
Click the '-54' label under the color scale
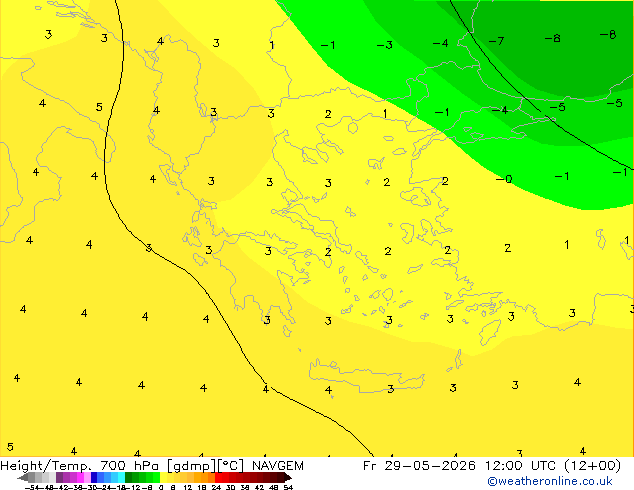(32, 487)
